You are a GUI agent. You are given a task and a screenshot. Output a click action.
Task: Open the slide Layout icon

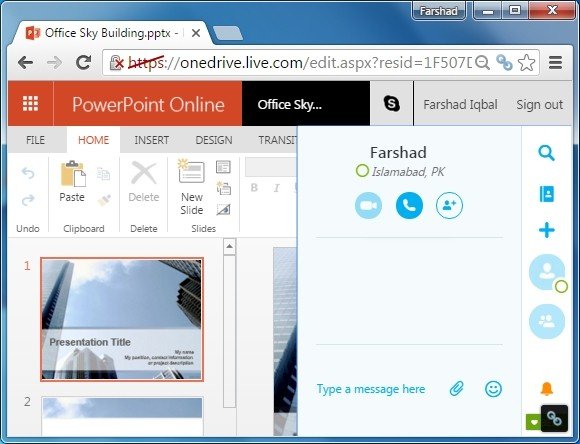click(223, 167)
